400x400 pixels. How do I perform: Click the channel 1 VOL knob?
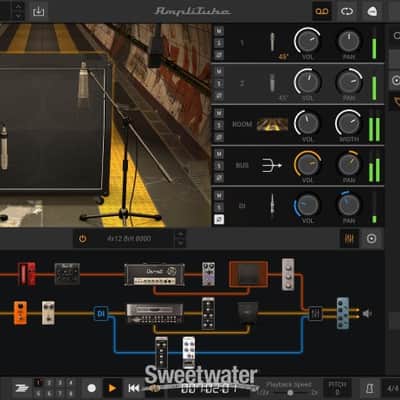click(307, 41)
